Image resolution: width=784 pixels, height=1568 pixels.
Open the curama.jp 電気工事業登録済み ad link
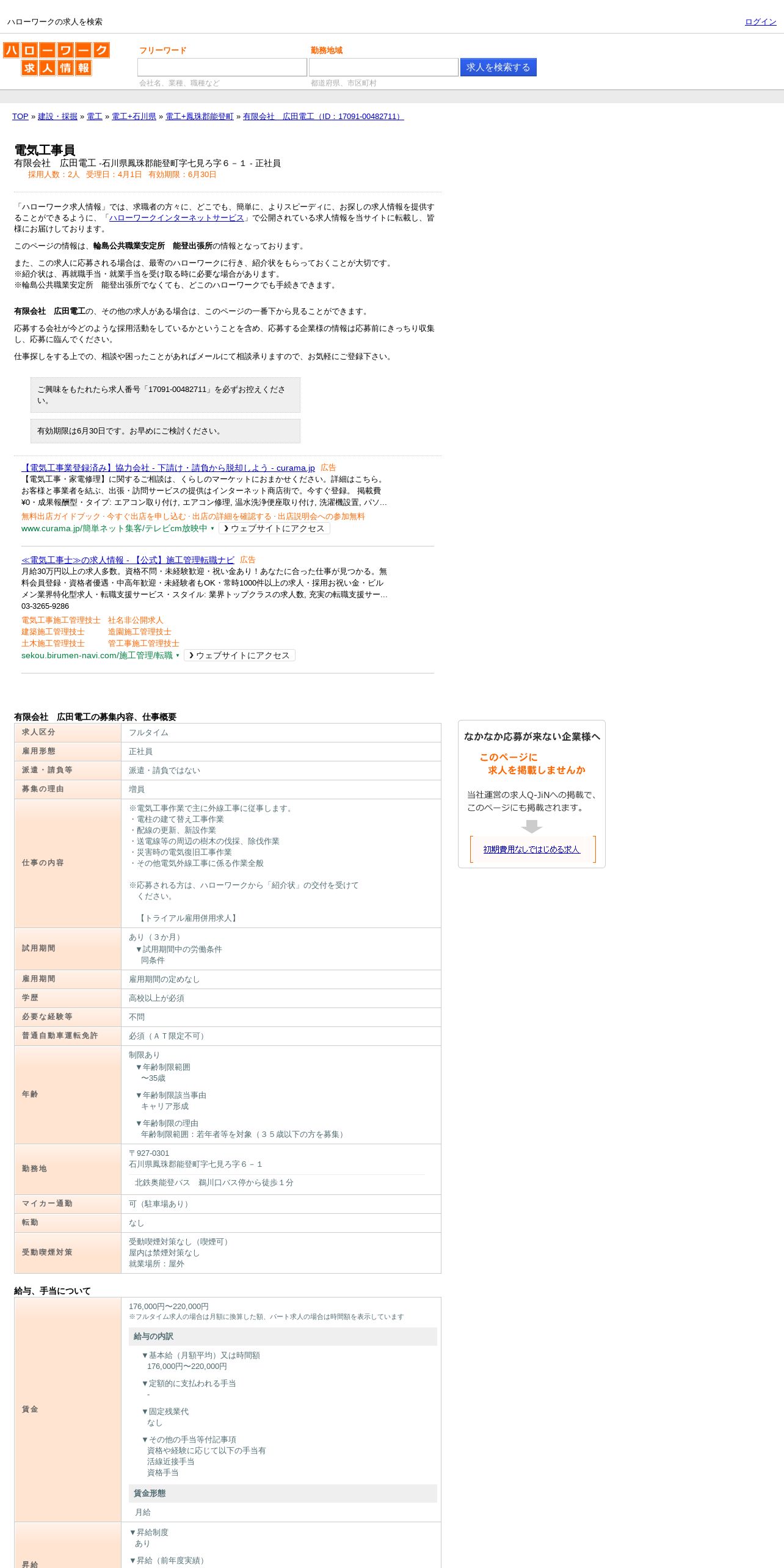click(168, 468)
